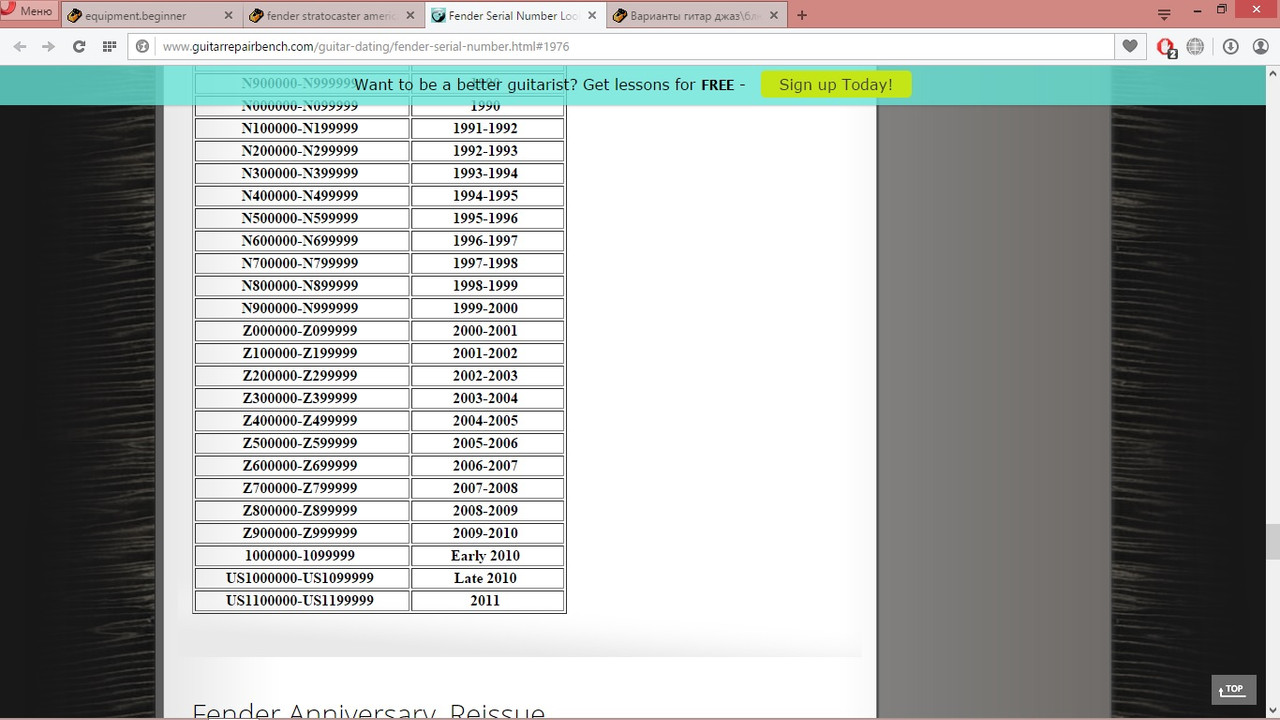
Task: Select the Z800000-Z899999 serial cell
Action: 301,511
